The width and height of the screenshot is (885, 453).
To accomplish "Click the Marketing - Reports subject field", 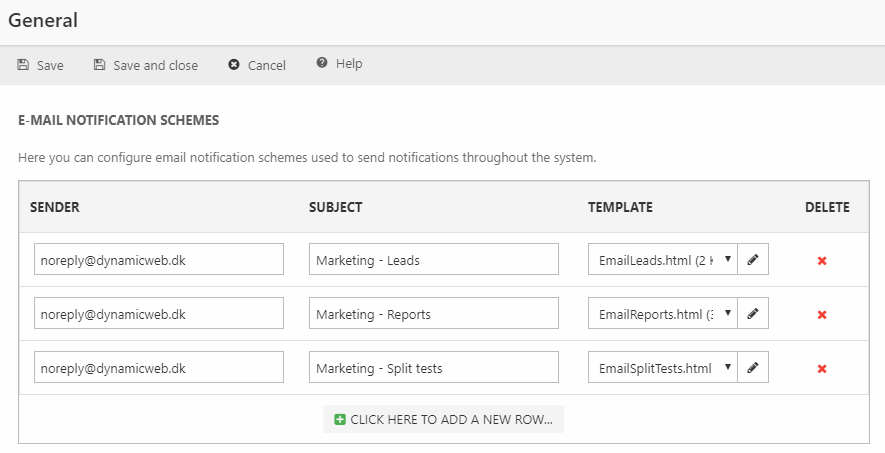I will pyautogui.click(x=433, y=314).
